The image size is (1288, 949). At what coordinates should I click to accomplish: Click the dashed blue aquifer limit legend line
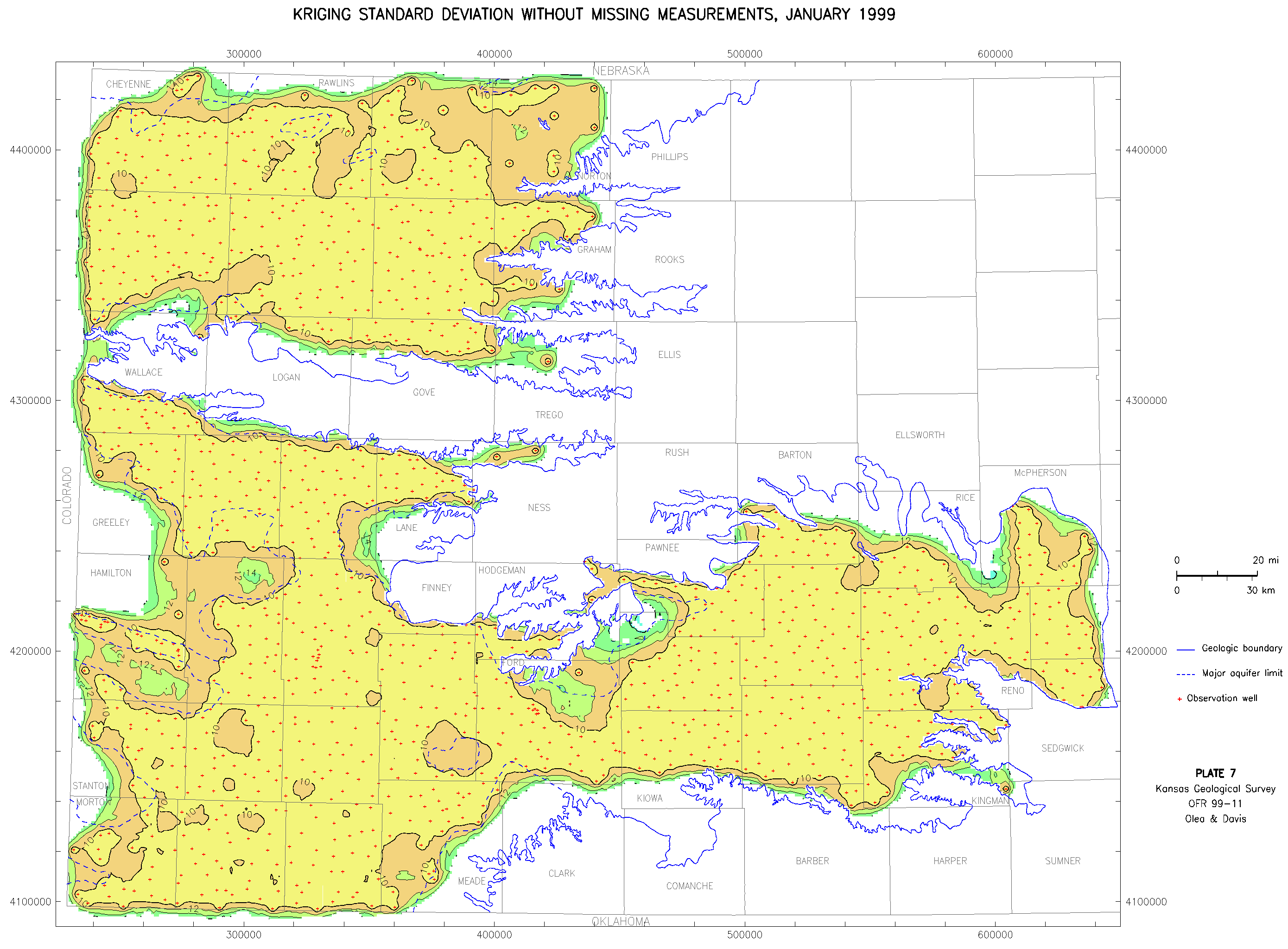[1185, 674]
